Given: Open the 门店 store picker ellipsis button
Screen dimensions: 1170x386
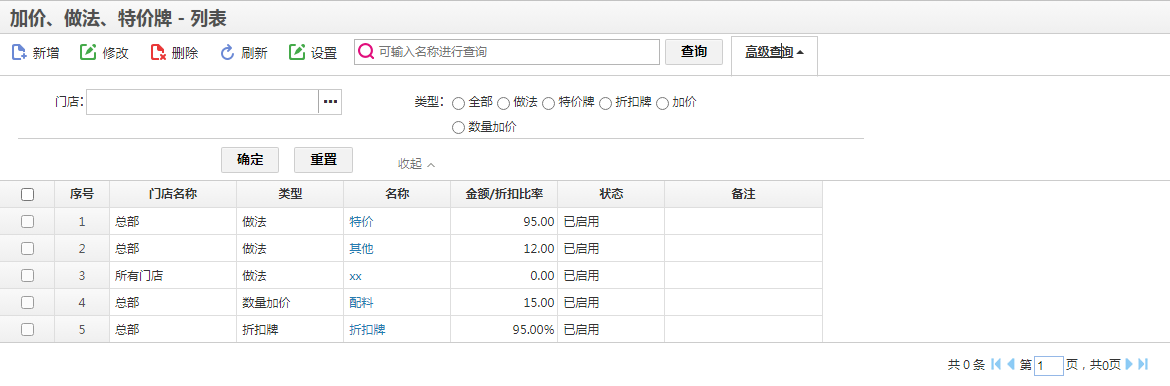Looking at the screenshot, I should 331,102.
